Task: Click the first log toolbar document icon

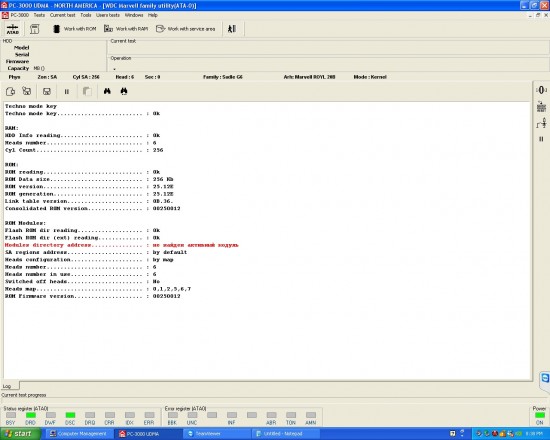Action: 10,92
